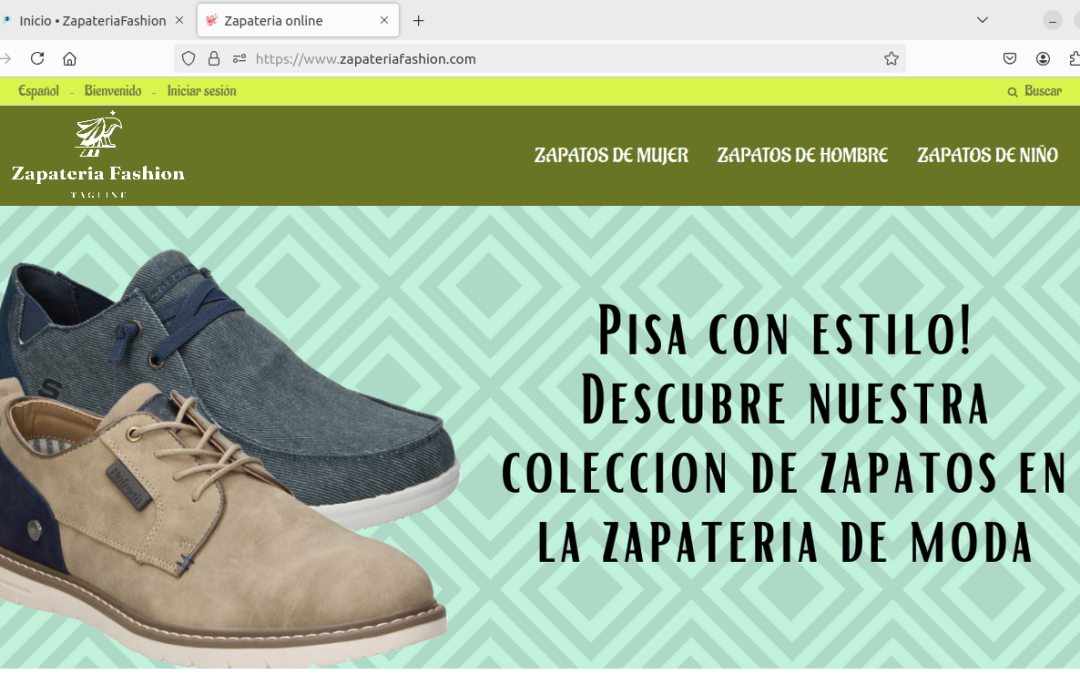Select the search magnifier icon near Buscar
1080x675 pixels.
point(1012,91)
